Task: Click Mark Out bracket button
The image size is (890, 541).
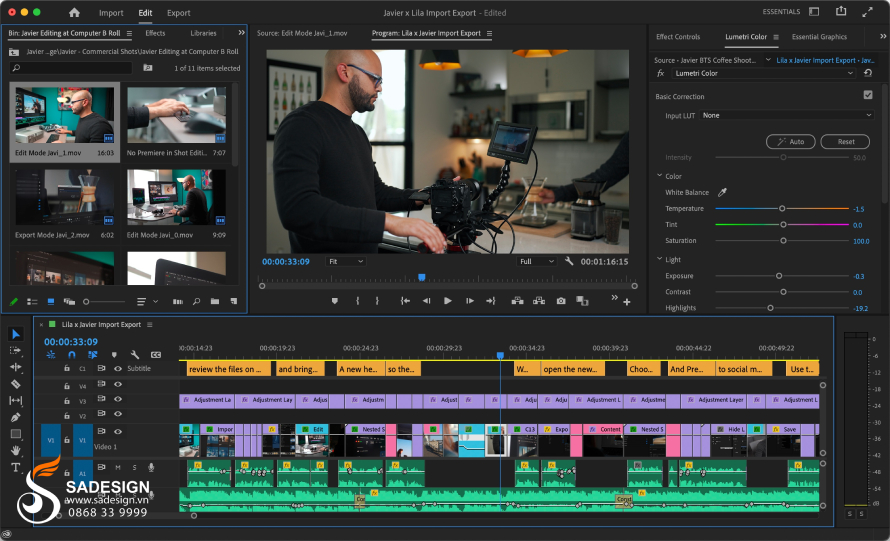Action: click(x=377, y=301)
